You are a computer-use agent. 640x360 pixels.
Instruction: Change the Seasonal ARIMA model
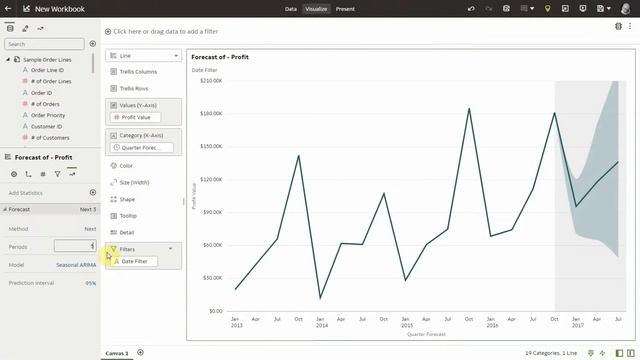coord(76,265)
